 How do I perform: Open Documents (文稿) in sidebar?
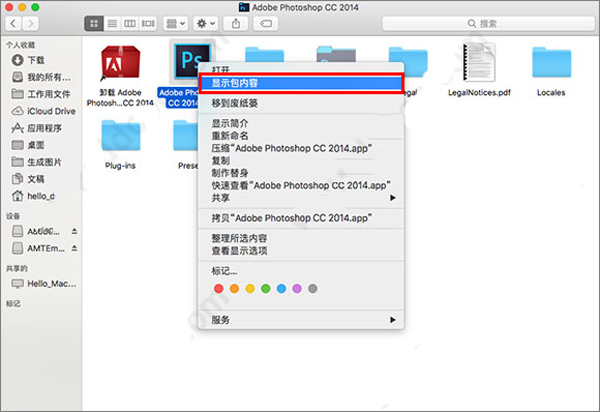click(x=28, y=179)
